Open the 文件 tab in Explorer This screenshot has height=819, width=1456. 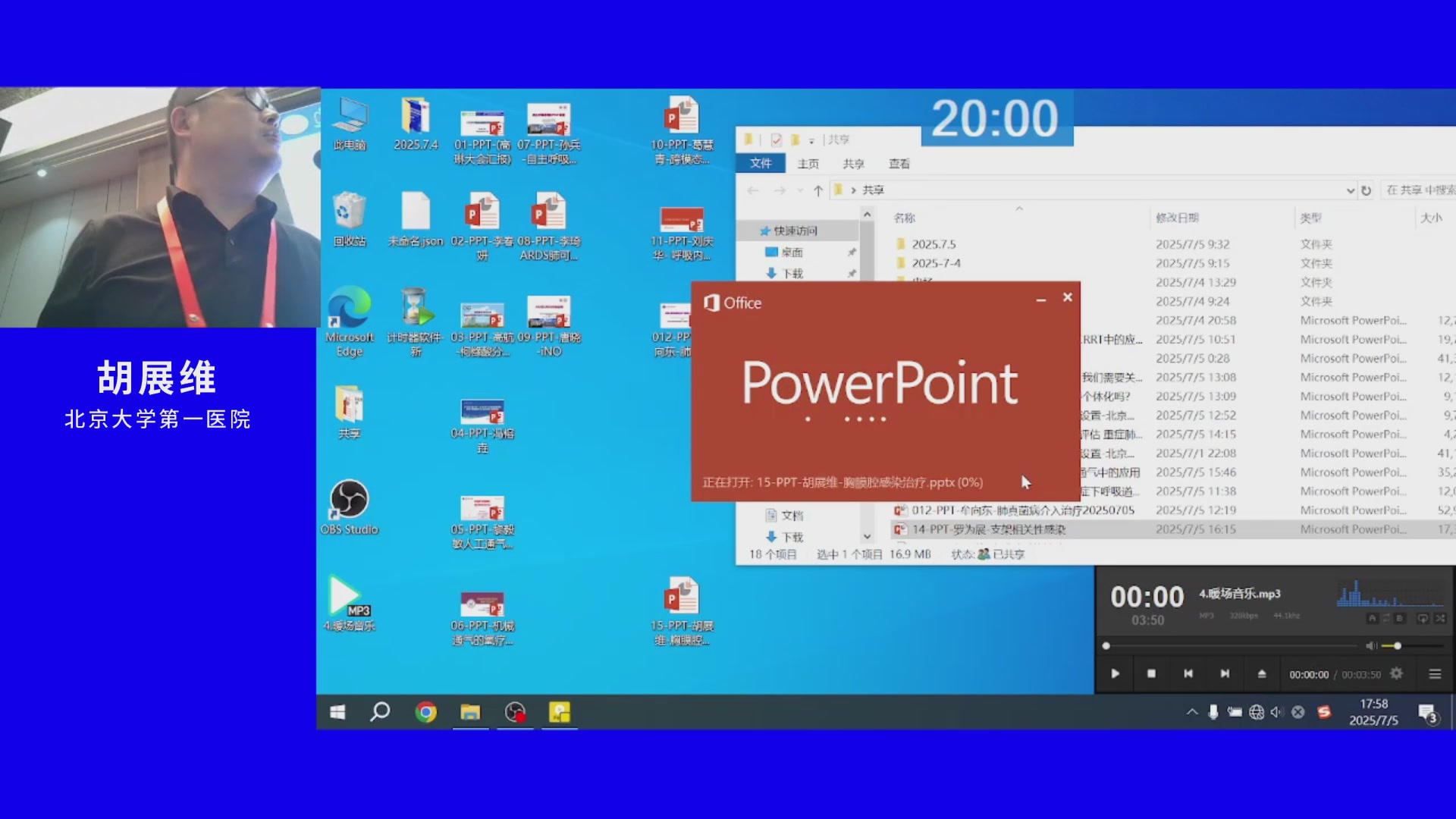761,163
